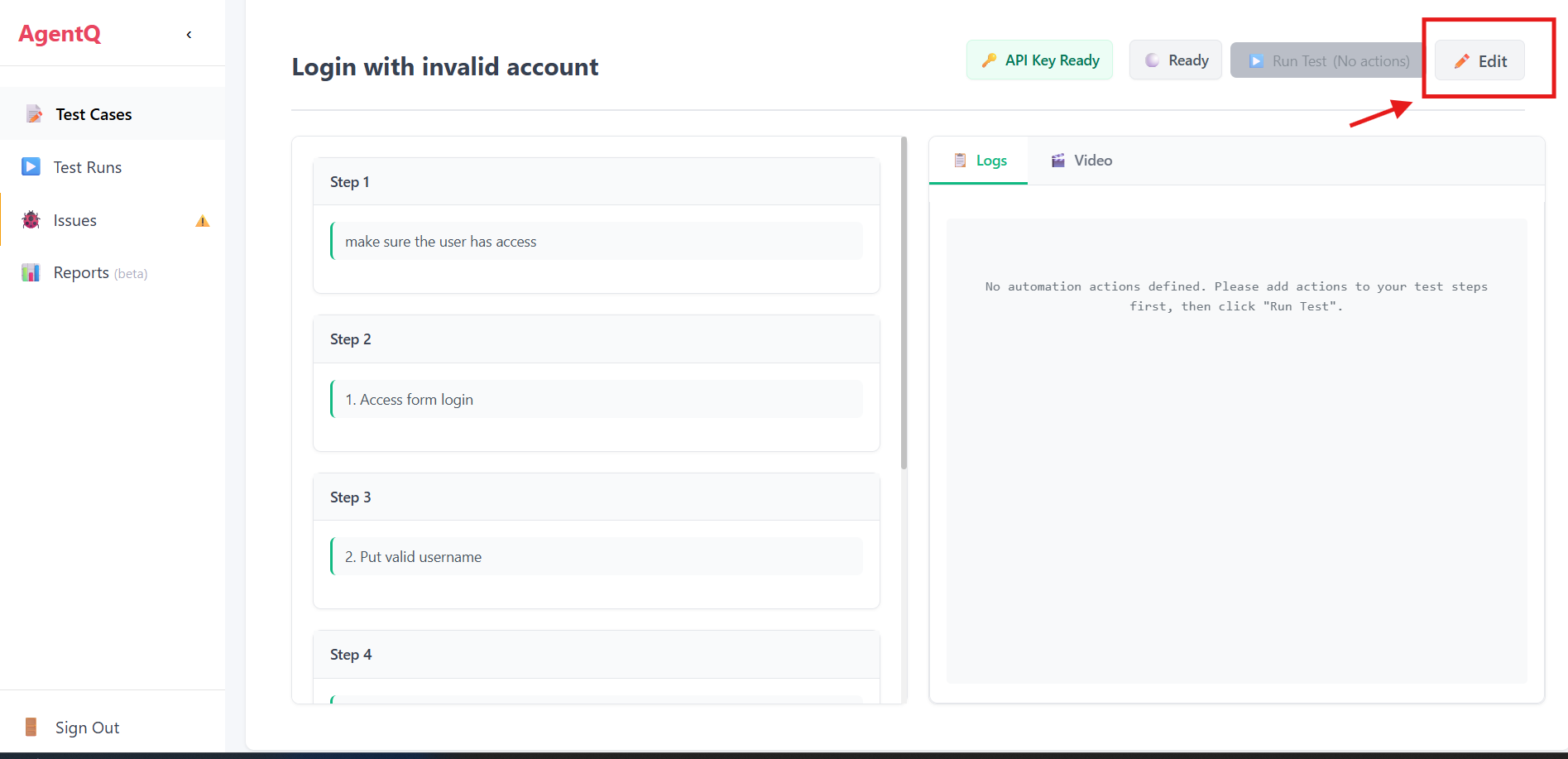Click the Issues bug icon
Image resolution: width=1568 pixels, height=759 pixels.
(x=31, y=220)
